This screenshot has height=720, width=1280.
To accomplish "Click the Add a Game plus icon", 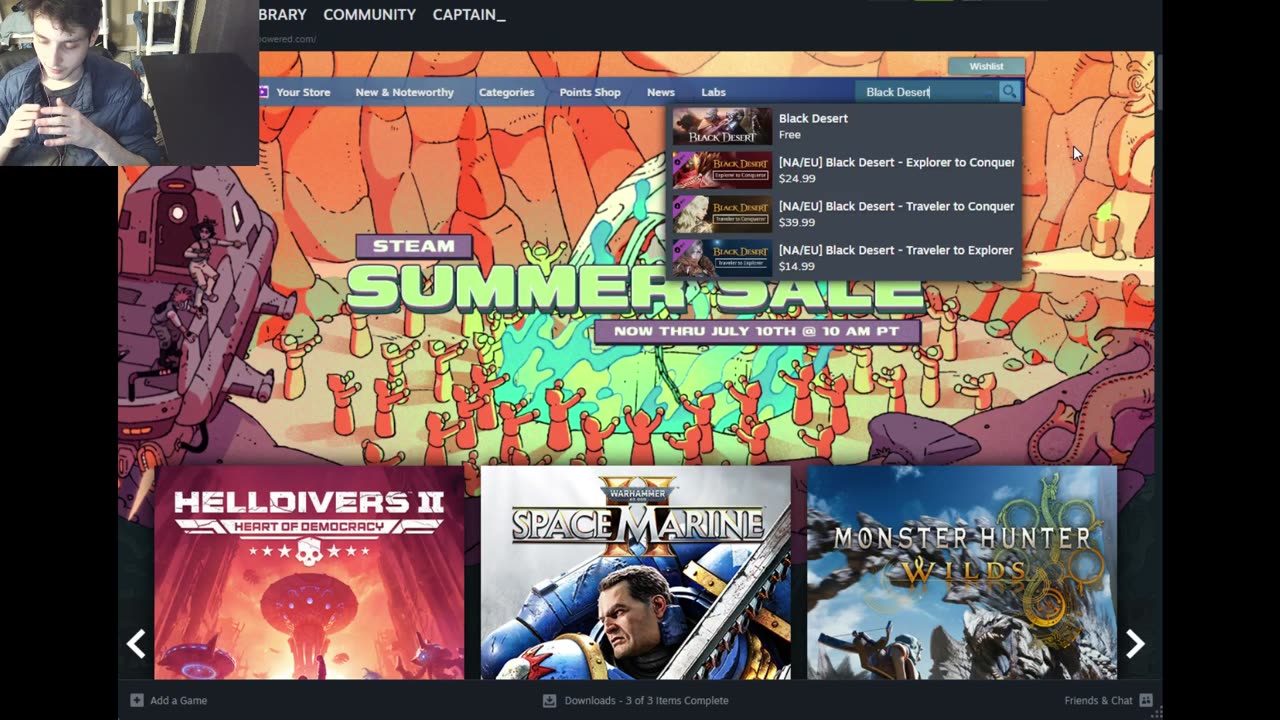I will pyautogui.click(x=137, y=700).
